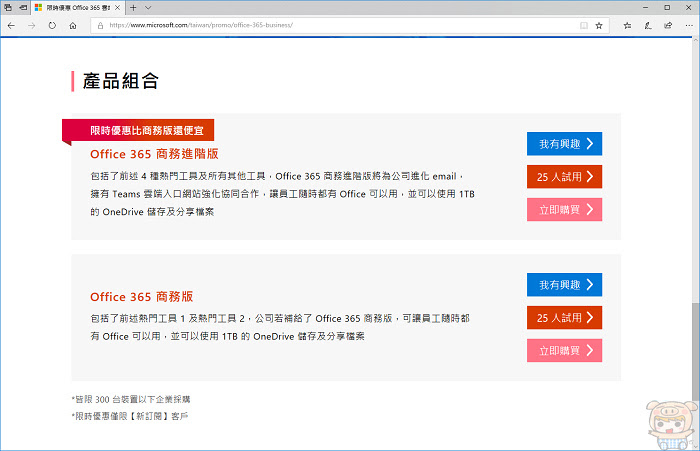This screenshot has width=700, height=451.
Task: Click 25 人試用 for Office 365 商務進階版
Action: [564, 176]
